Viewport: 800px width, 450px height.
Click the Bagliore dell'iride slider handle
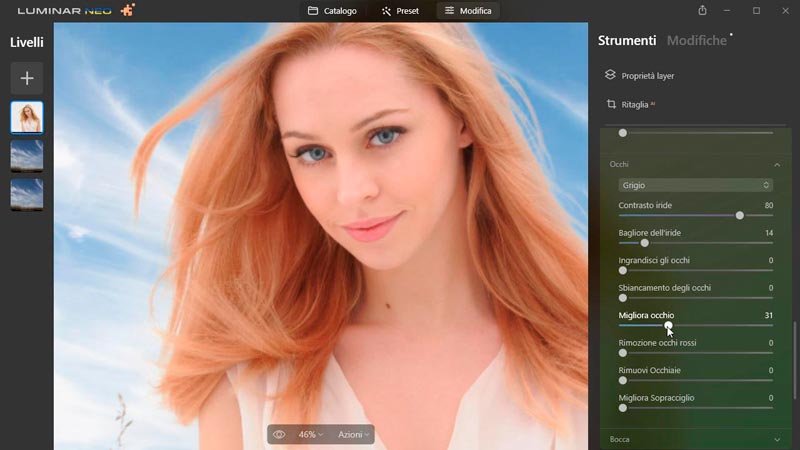coord(645,243)
